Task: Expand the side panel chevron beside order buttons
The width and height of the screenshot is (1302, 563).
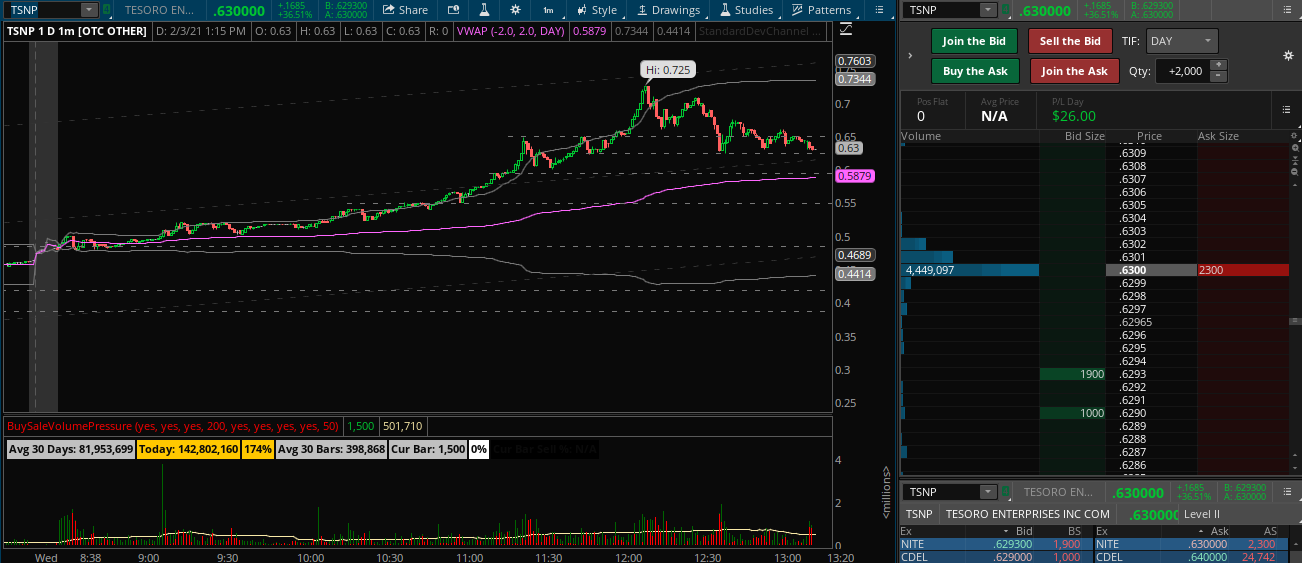Action: click(910, 56)
